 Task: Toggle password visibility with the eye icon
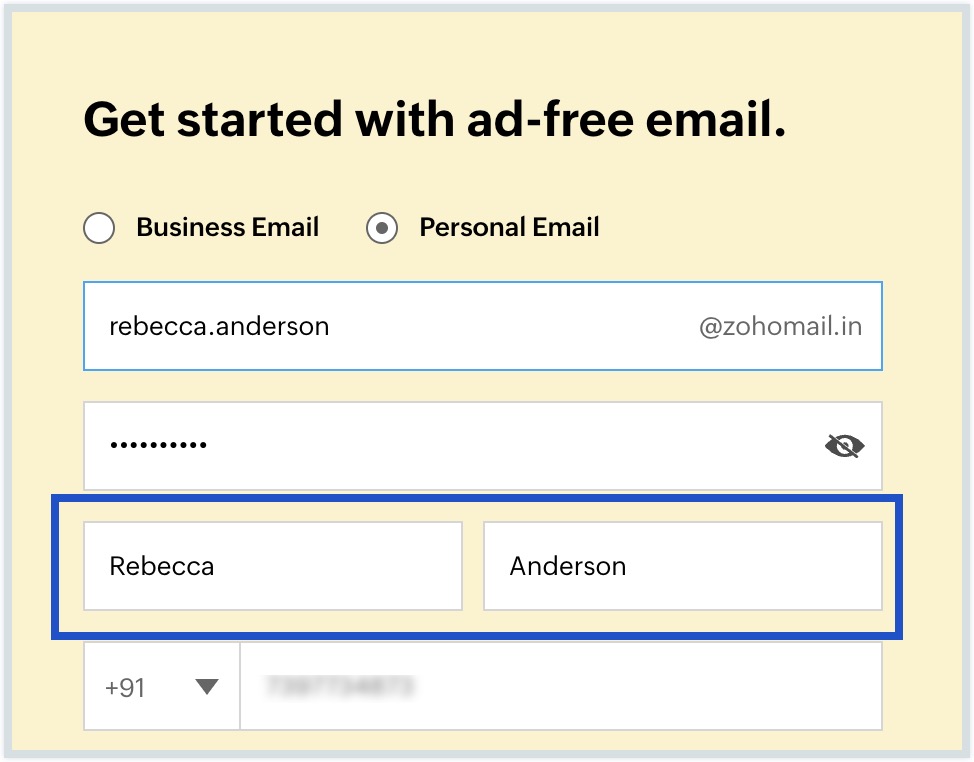click(844, 446)
